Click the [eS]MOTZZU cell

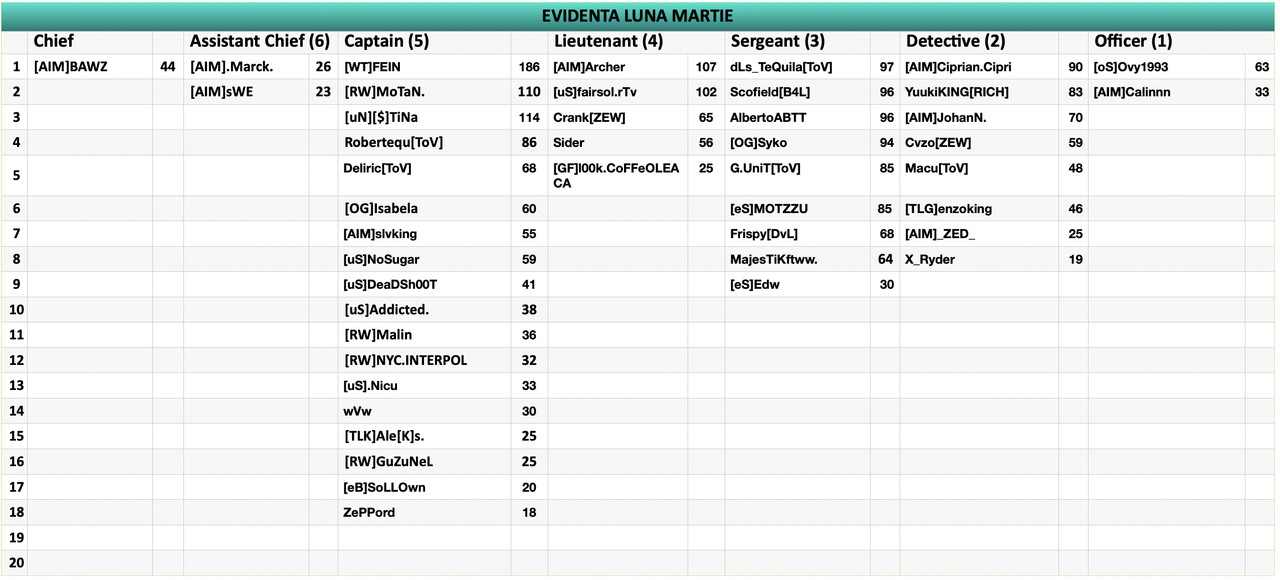797,209
